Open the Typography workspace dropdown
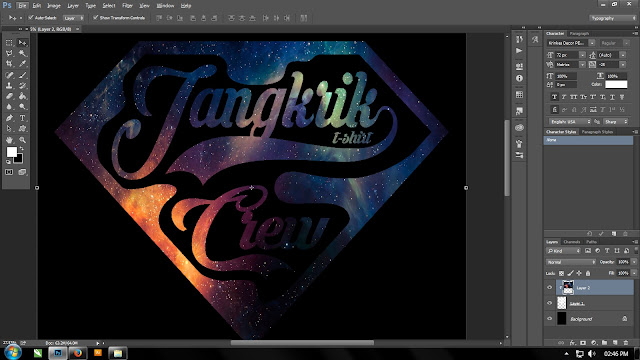The width and height of the screenshot is (640, 360). (612, 18)
